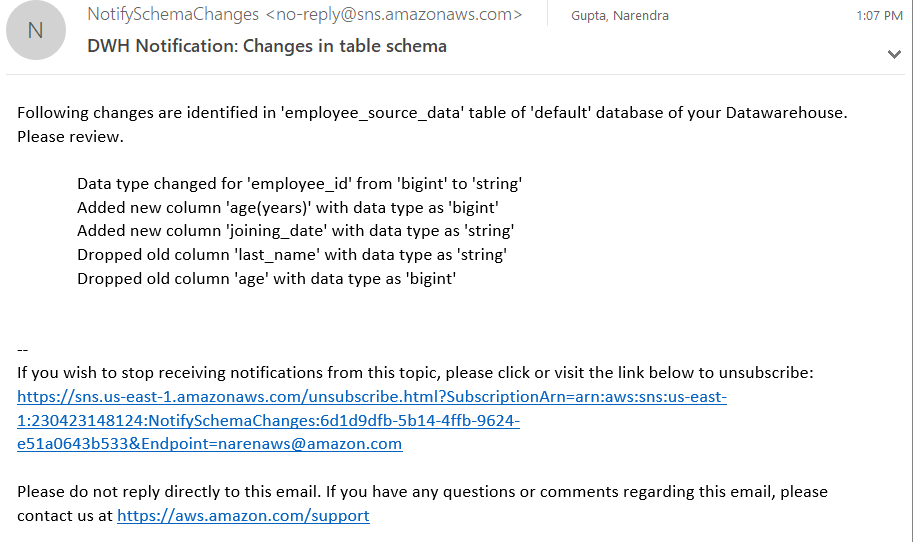
Task: Click the NotifySchemaChanges sender name
Action: [x=172, y=15]
